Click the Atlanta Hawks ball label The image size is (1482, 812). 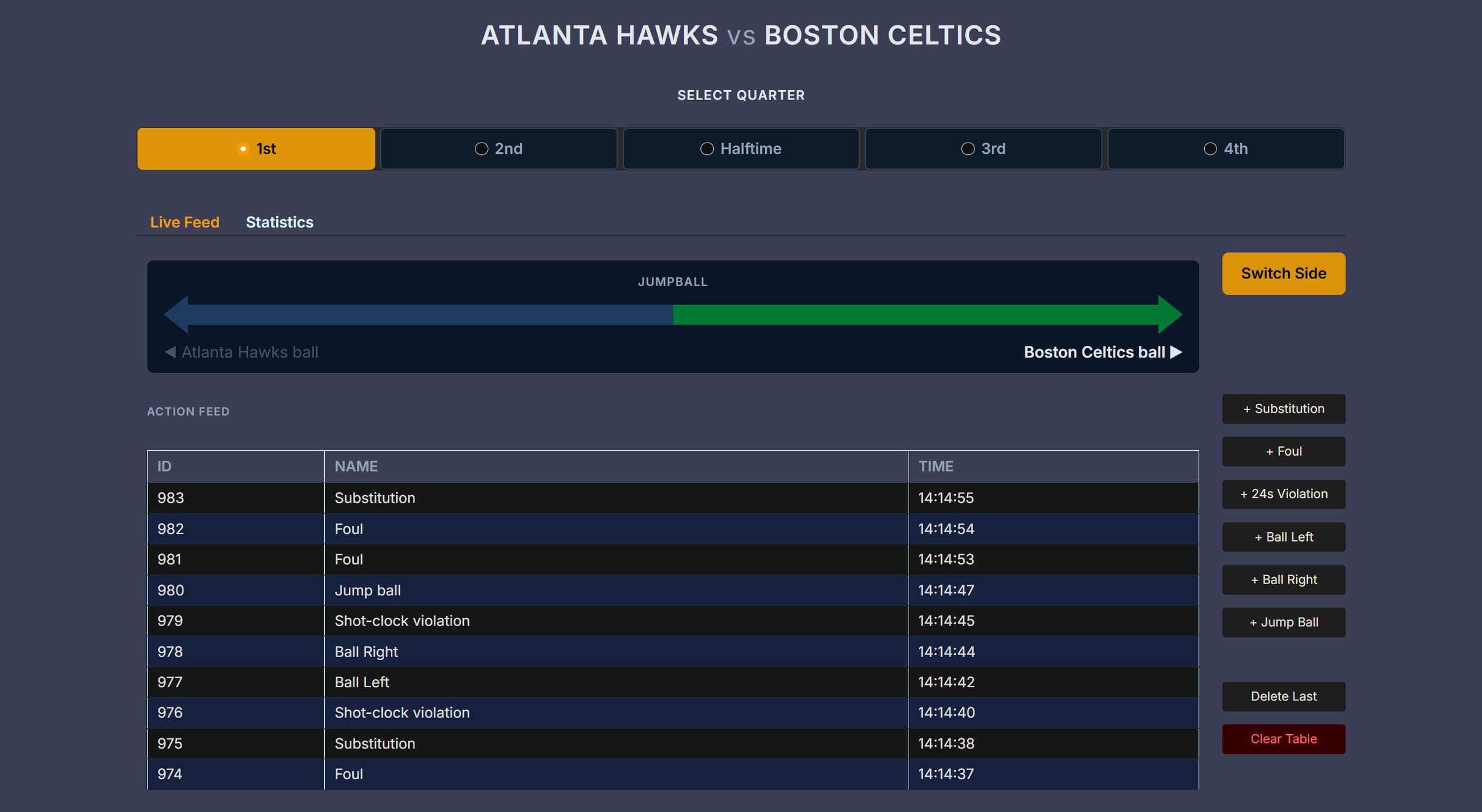coord(241,352)
